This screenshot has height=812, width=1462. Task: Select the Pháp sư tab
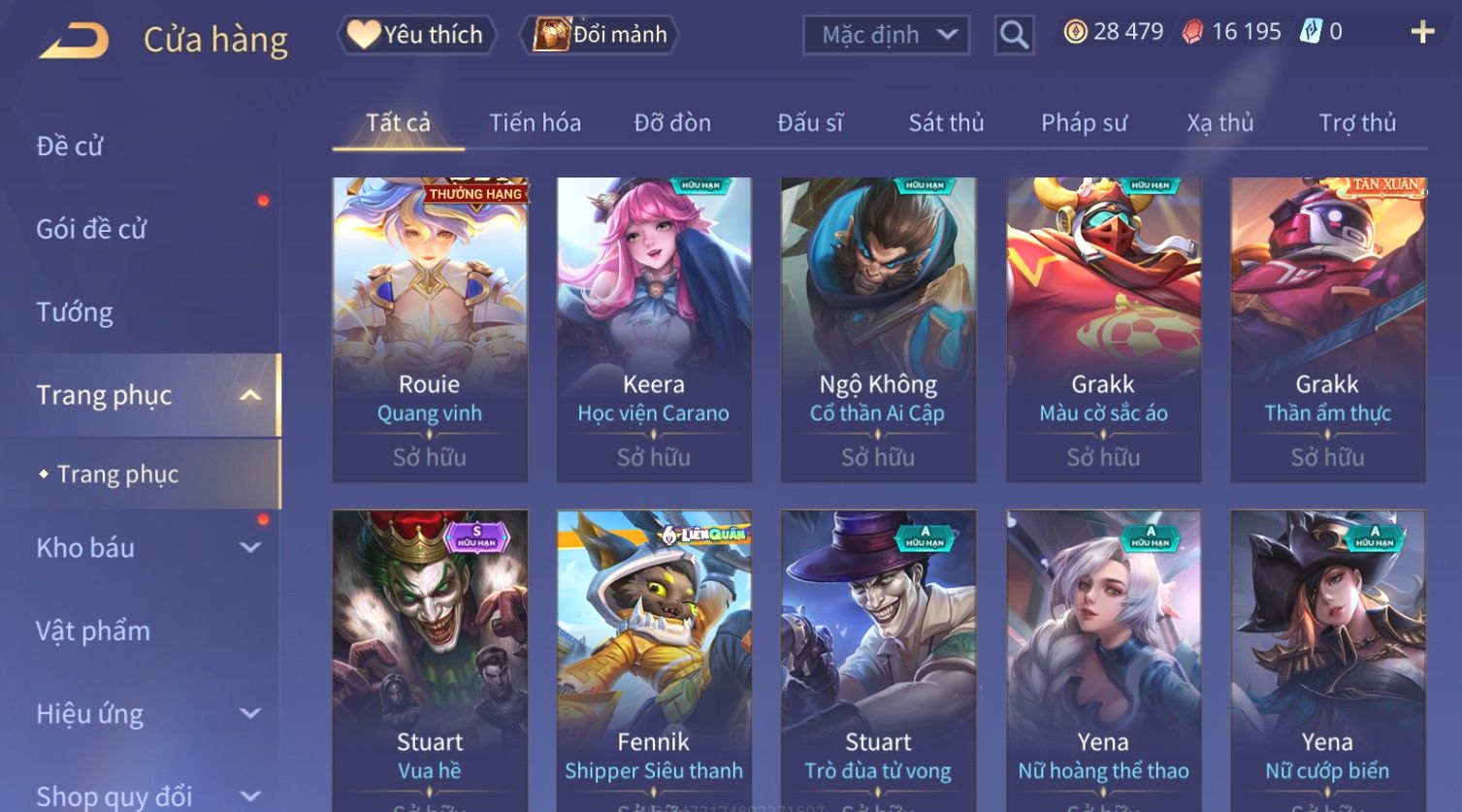1084,123
